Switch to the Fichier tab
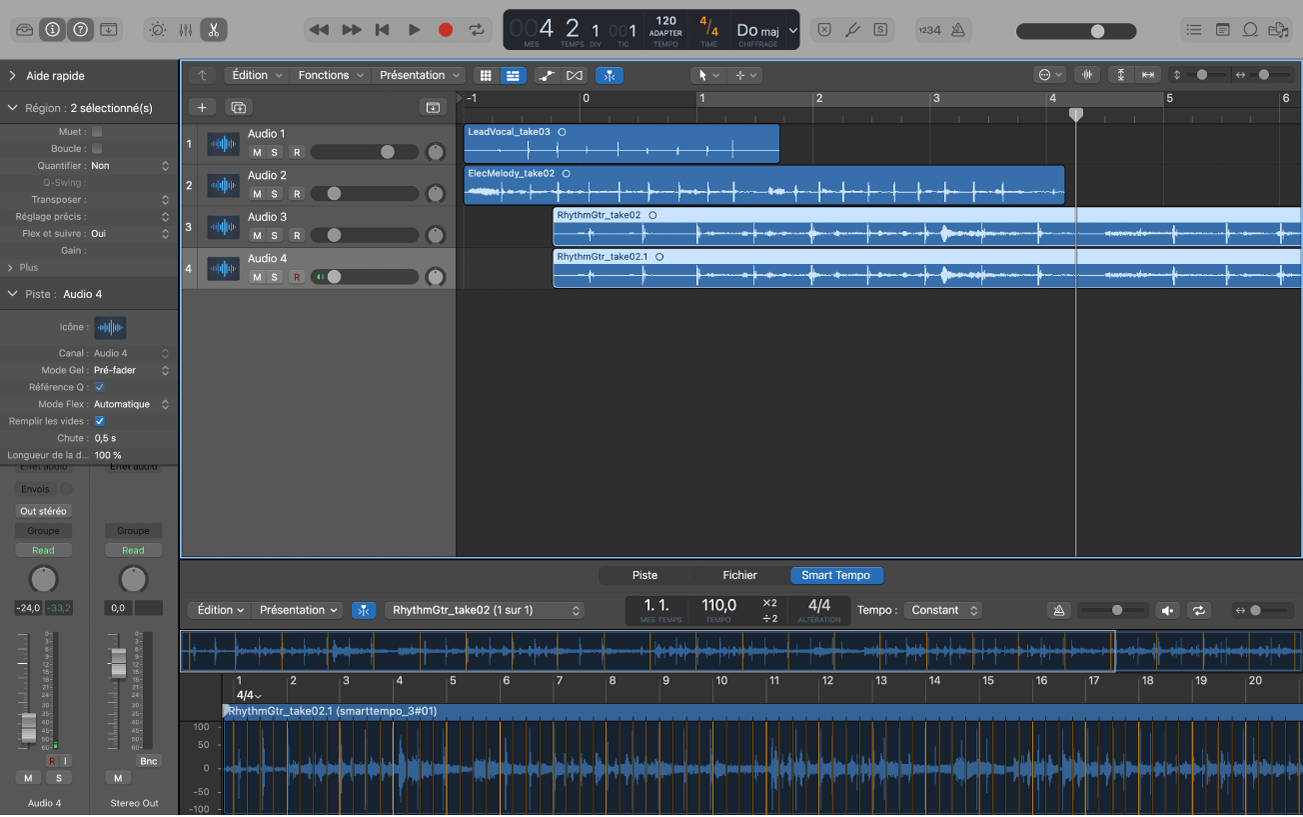The image size is (1303, 817). [x=740, y=575]
